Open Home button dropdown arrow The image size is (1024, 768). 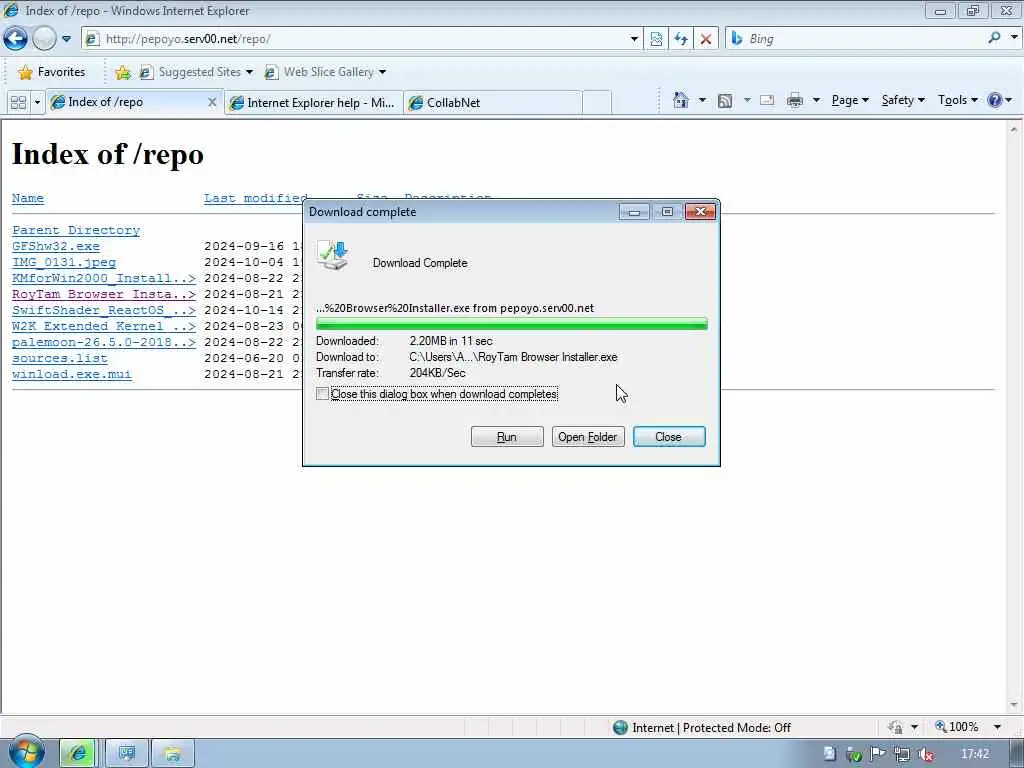(x=702, y=101)
